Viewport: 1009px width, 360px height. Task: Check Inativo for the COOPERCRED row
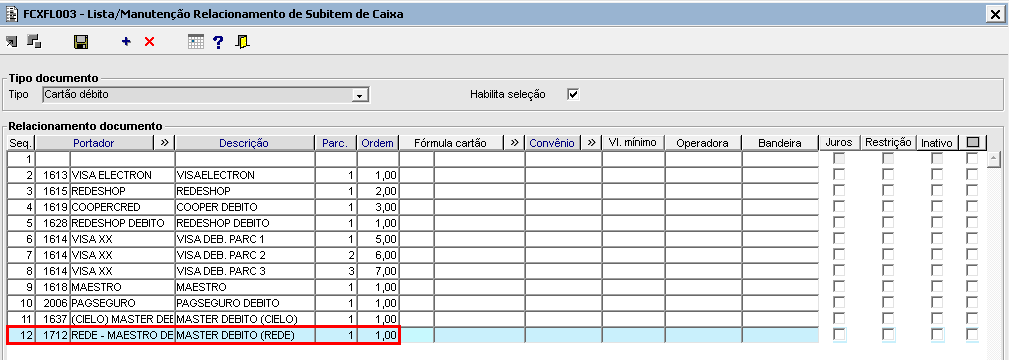[937, 207]
